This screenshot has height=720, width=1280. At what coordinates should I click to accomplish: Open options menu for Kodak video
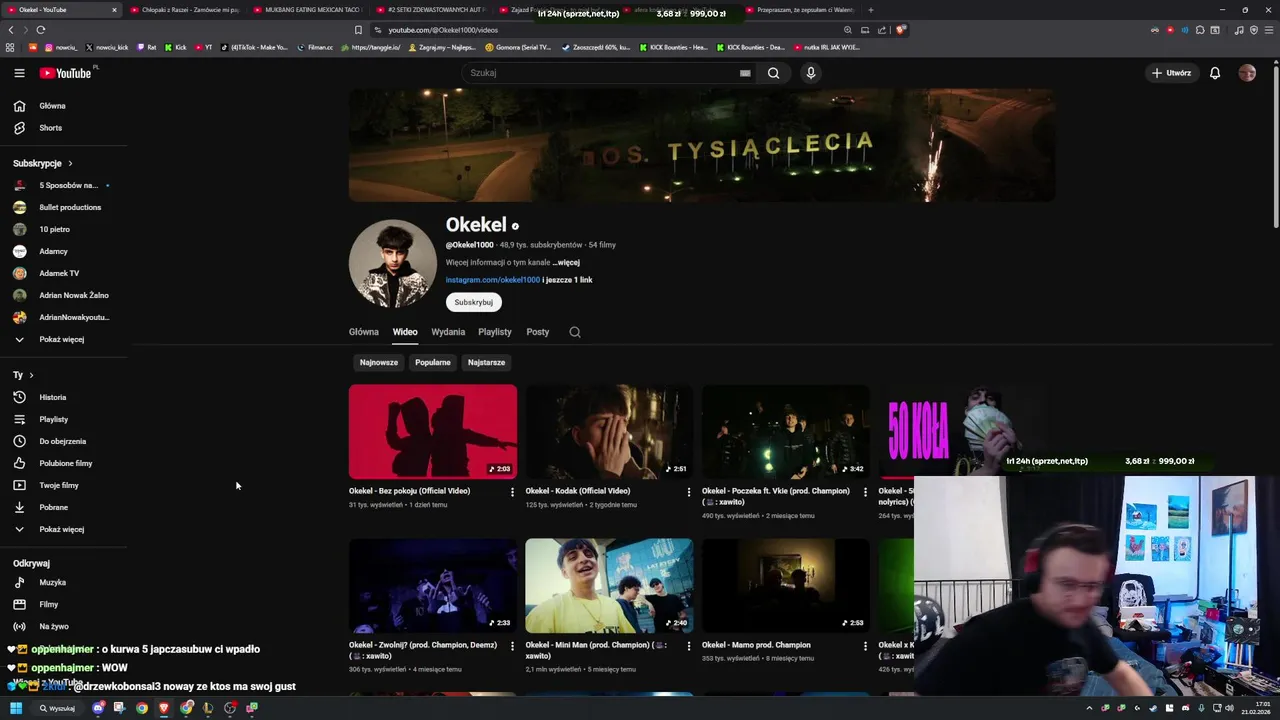[x=689, y=492]
